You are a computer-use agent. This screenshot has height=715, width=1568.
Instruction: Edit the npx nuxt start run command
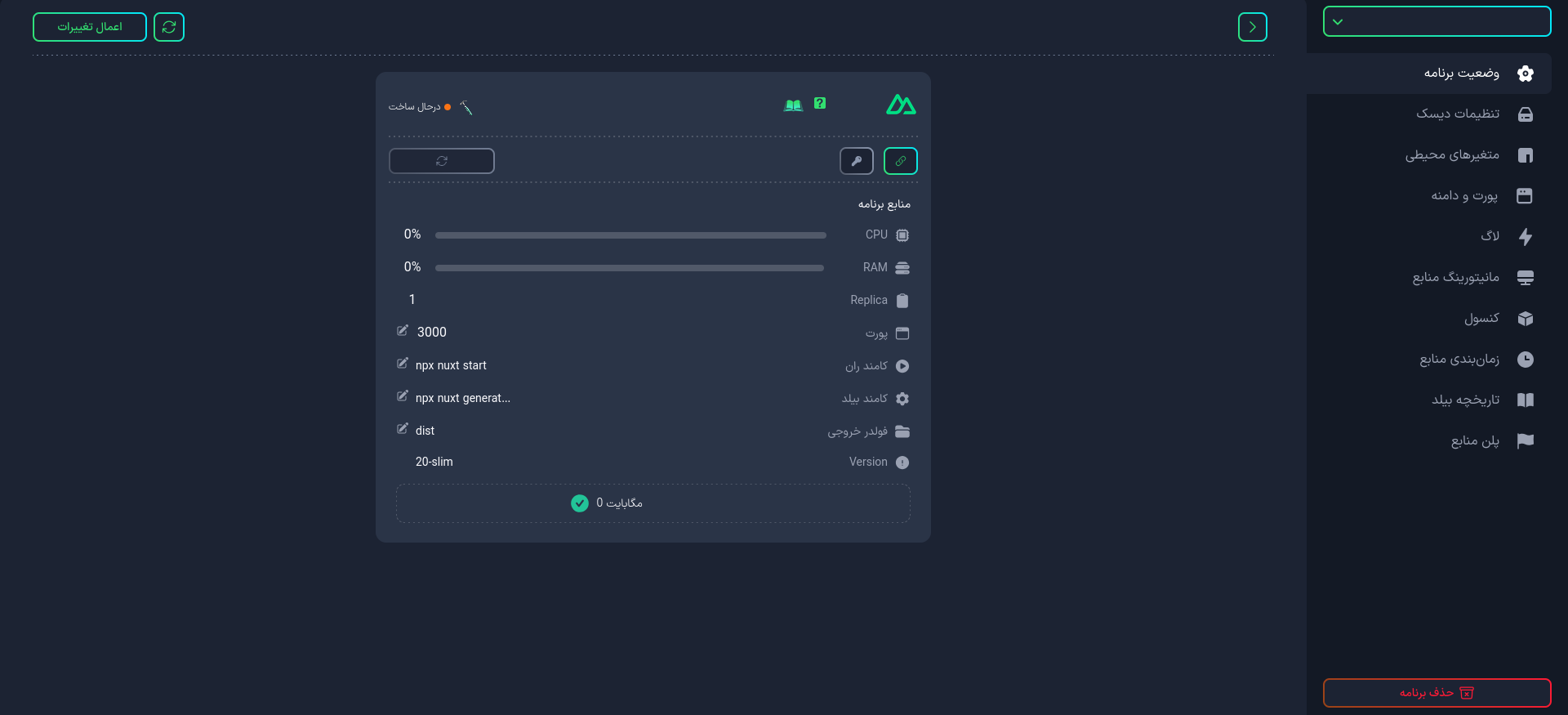click(403, 364)
